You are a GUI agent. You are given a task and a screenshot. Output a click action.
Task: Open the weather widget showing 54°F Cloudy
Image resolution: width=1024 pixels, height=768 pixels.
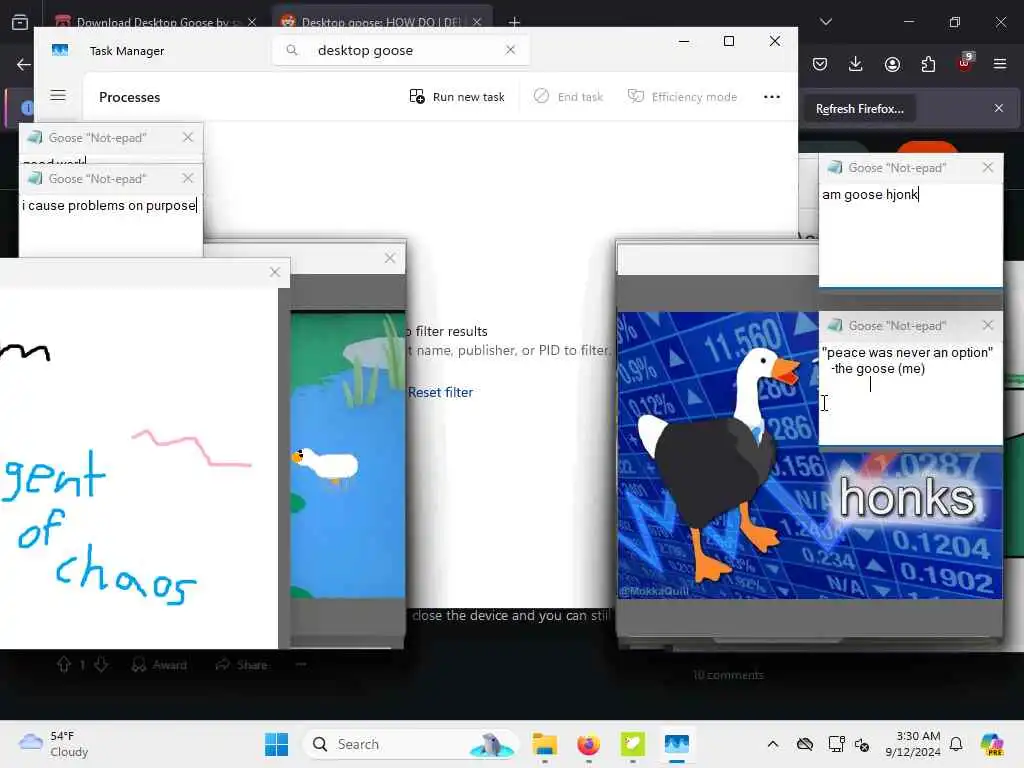point(54,744)
